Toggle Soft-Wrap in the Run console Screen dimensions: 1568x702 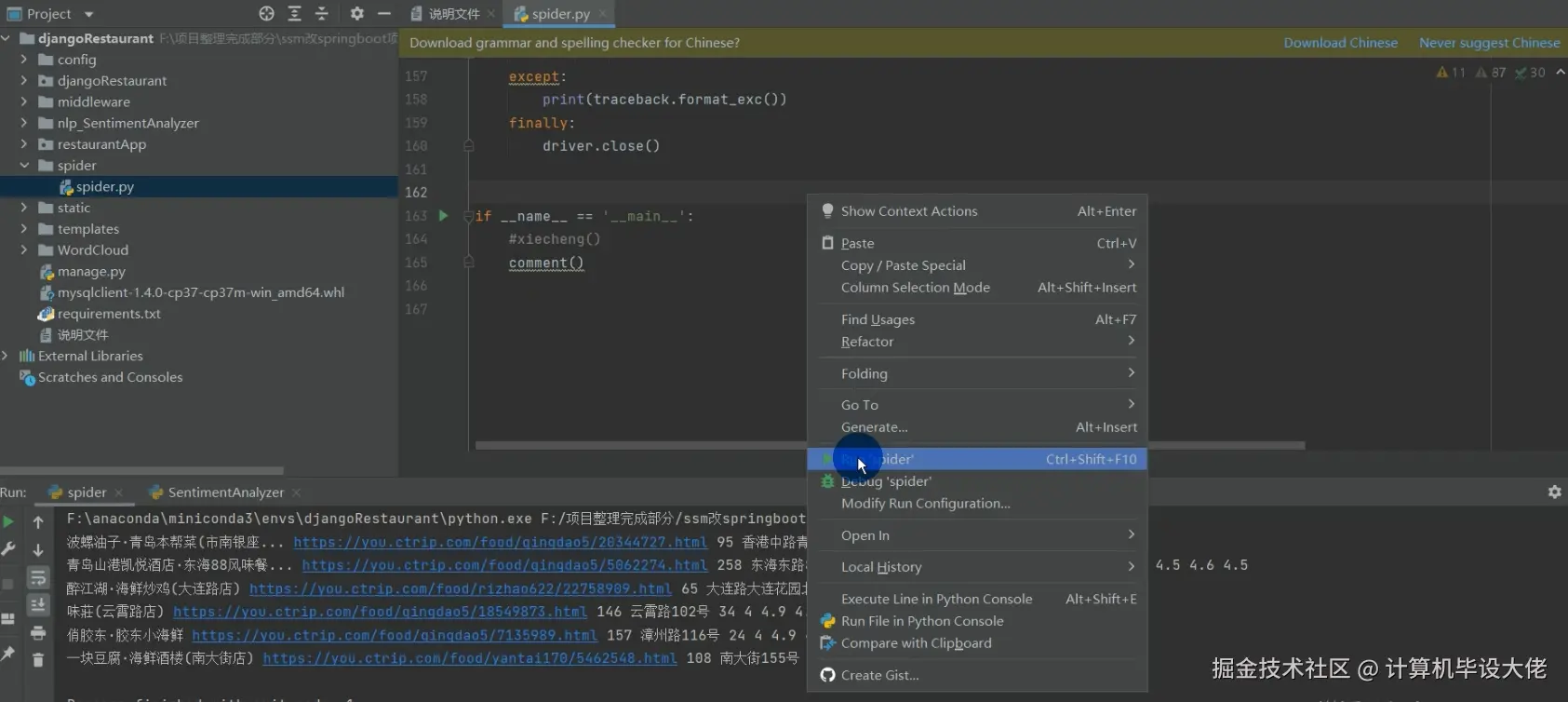(x=38, y=578)
